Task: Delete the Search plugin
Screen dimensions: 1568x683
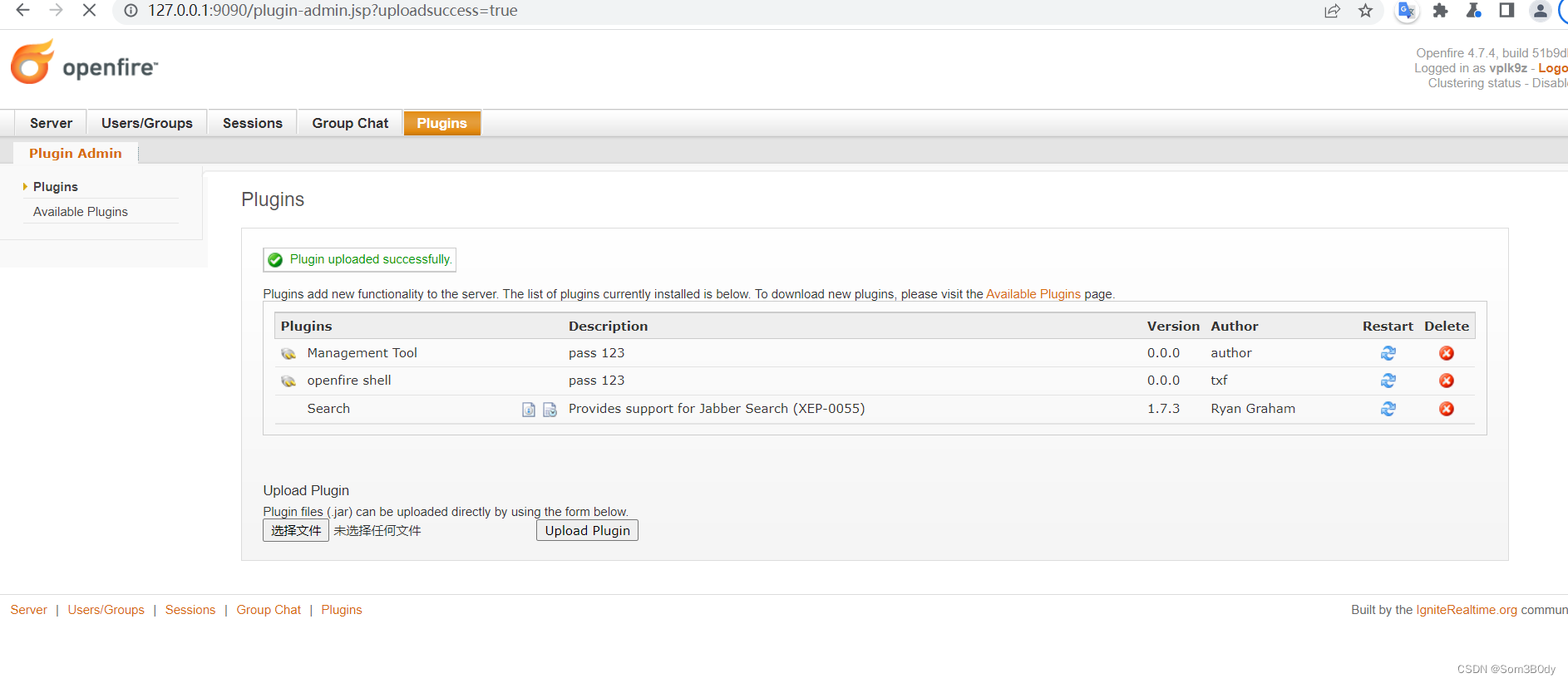Action: coord(1447,409)
